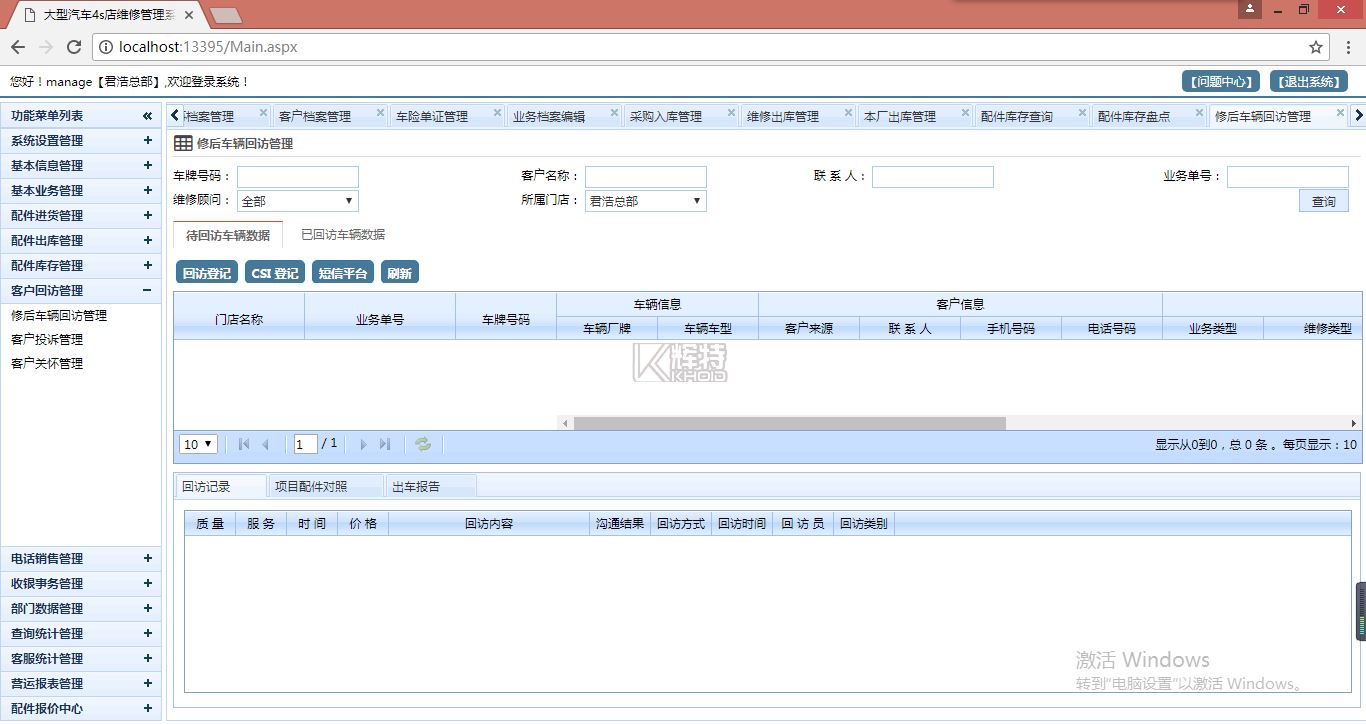
Task: Click the grid horizontal scrollbar
Action: pos(789,423)
